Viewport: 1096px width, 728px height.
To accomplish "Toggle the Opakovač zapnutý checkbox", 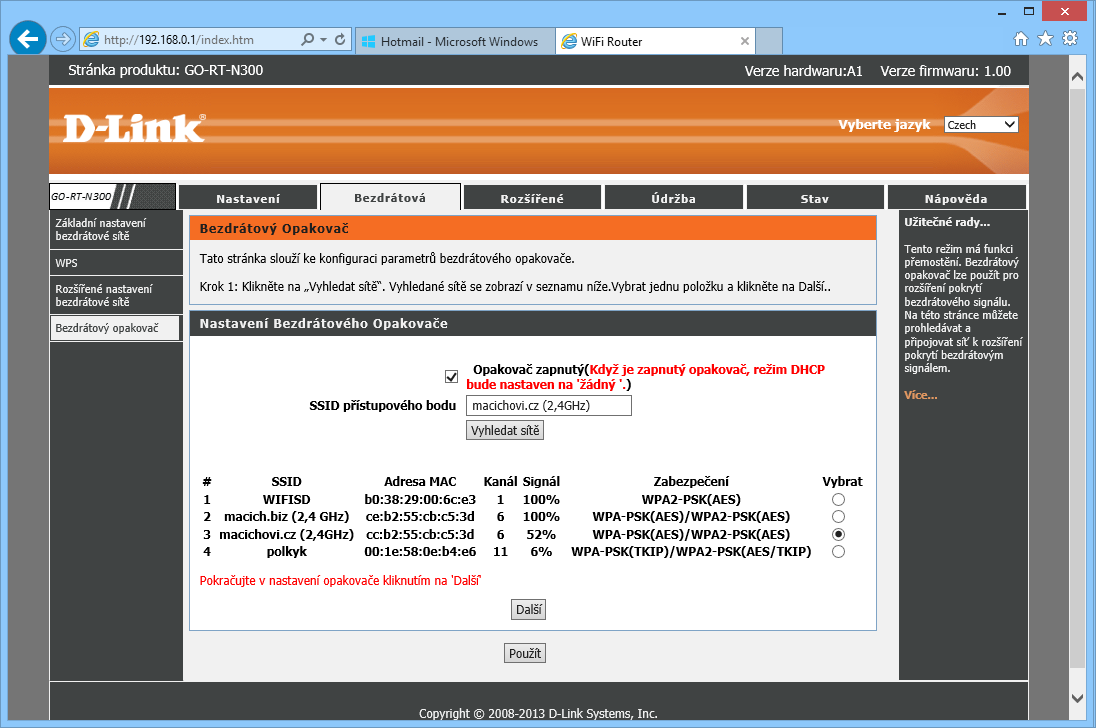I will [452, 376].
